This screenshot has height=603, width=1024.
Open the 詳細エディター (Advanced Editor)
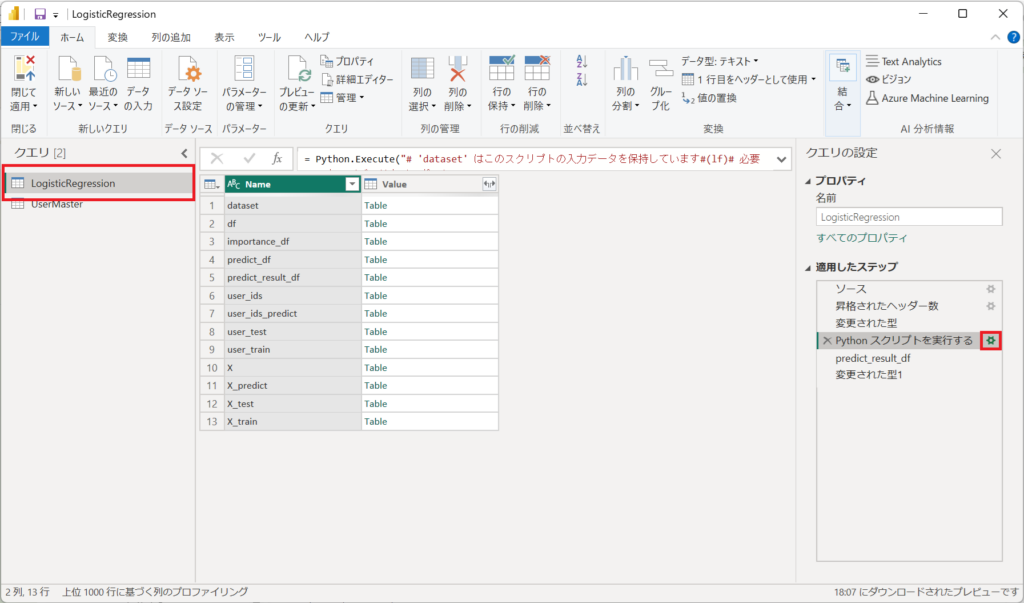point(357,80)
